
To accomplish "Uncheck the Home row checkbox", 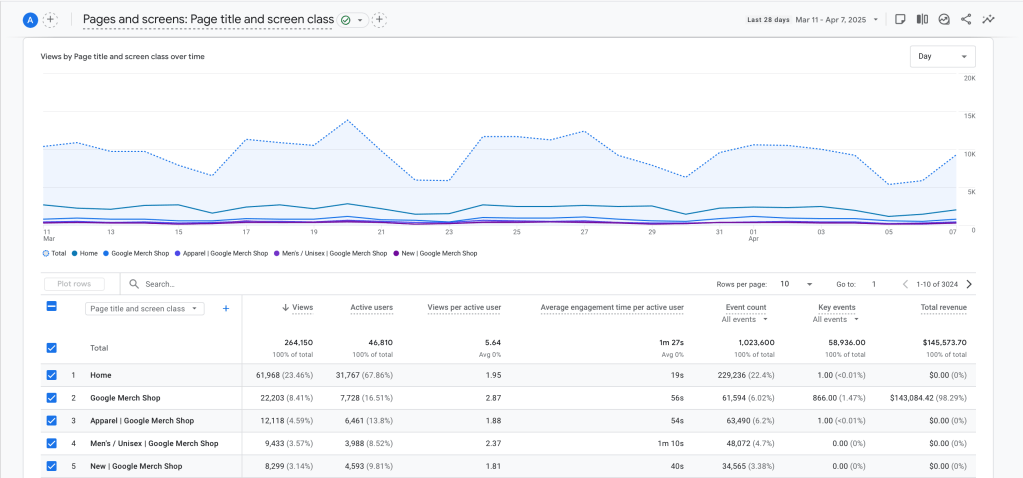I will pyautogui.click(x=52, y=375).
